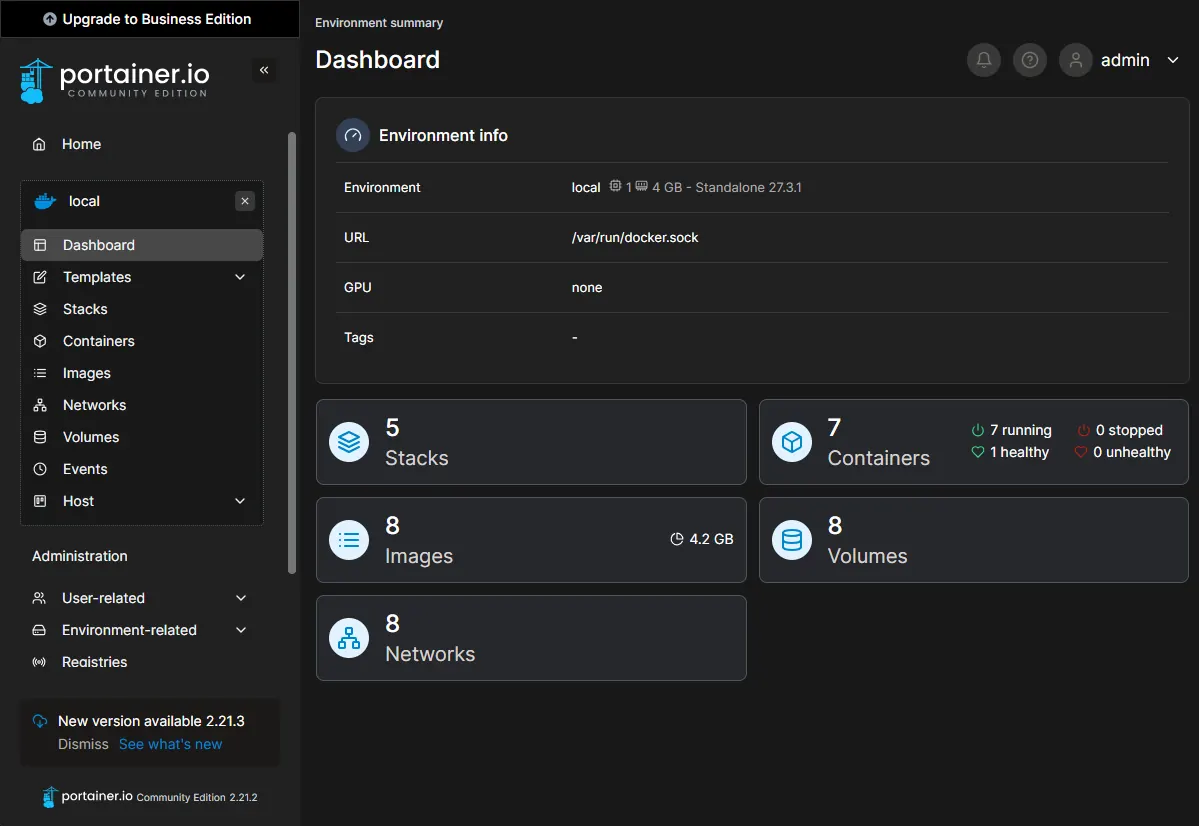Open Containers from the sidebar

[x=99, y=342]
